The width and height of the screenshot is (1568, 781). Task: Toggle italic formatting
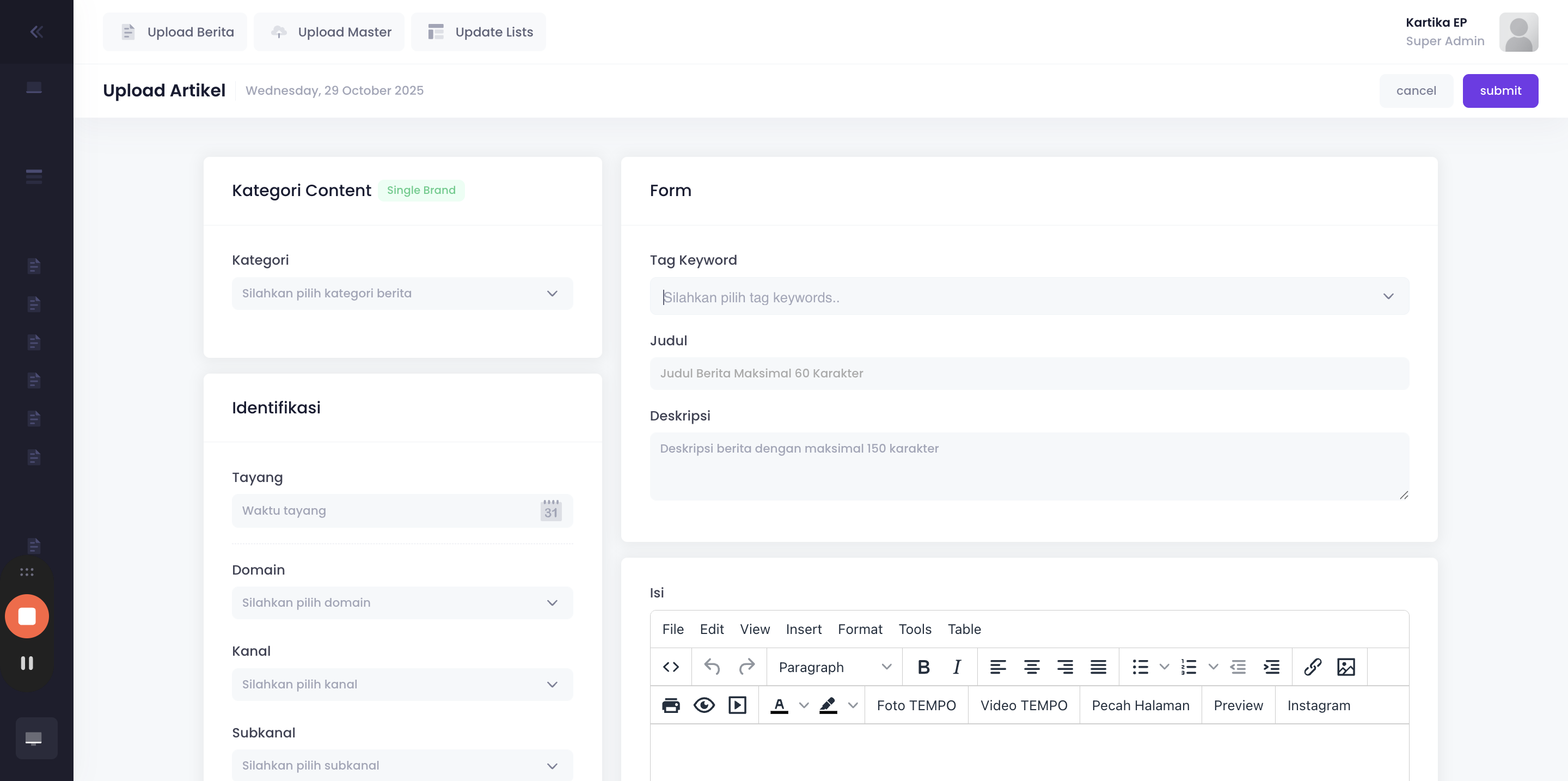click(x=957, y=667)
